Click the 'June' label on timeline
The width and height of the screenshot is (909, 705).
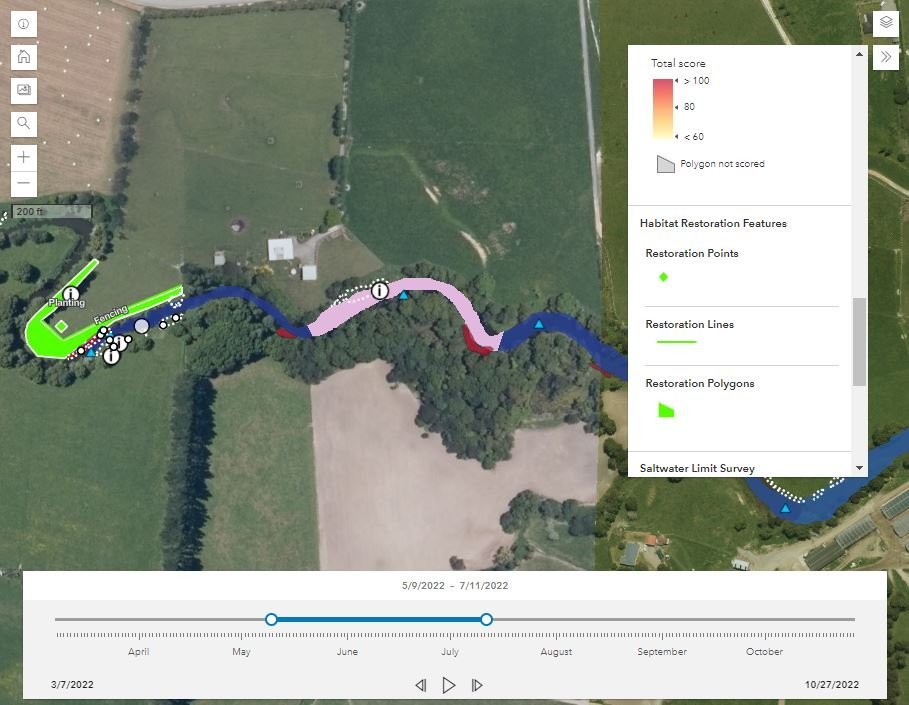(347, 652)
